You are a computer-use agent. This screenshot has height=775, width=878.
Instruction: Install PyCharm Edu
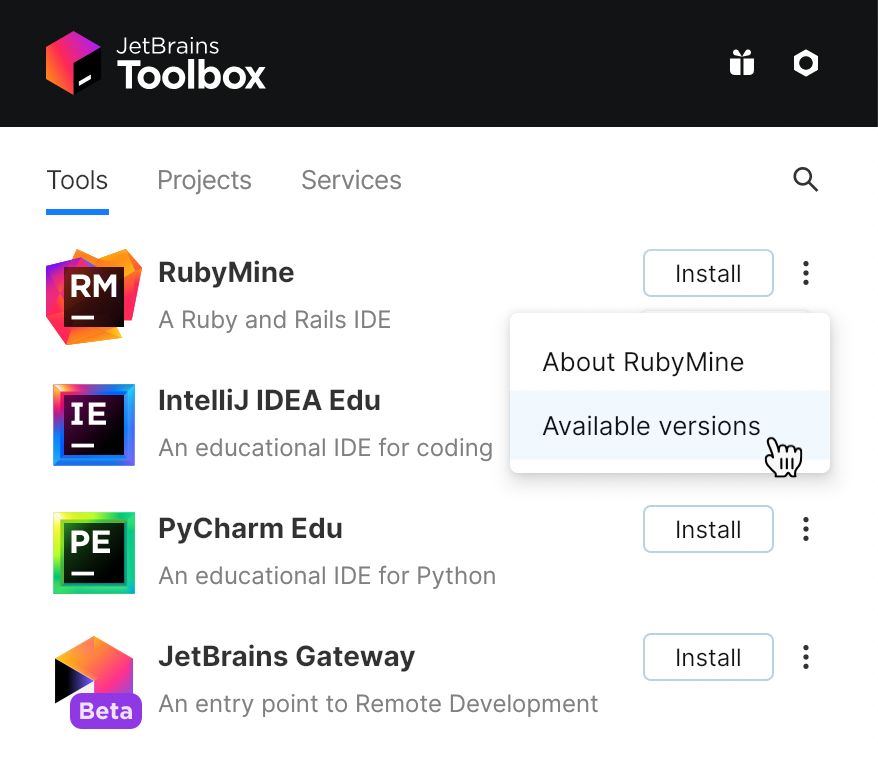[708, 529]
